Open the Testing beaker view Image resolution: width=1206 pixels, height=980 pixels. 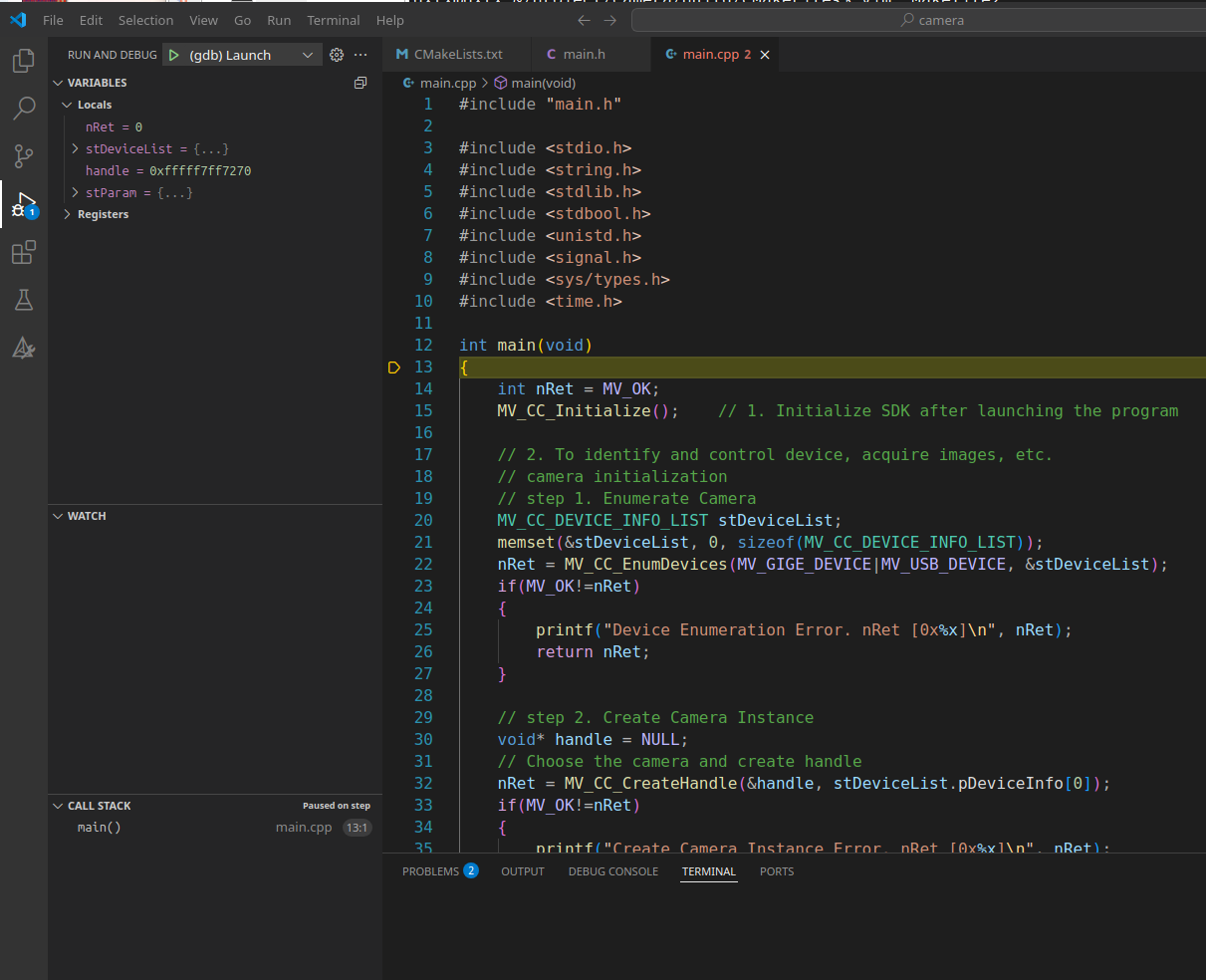(x=23, y=300)
